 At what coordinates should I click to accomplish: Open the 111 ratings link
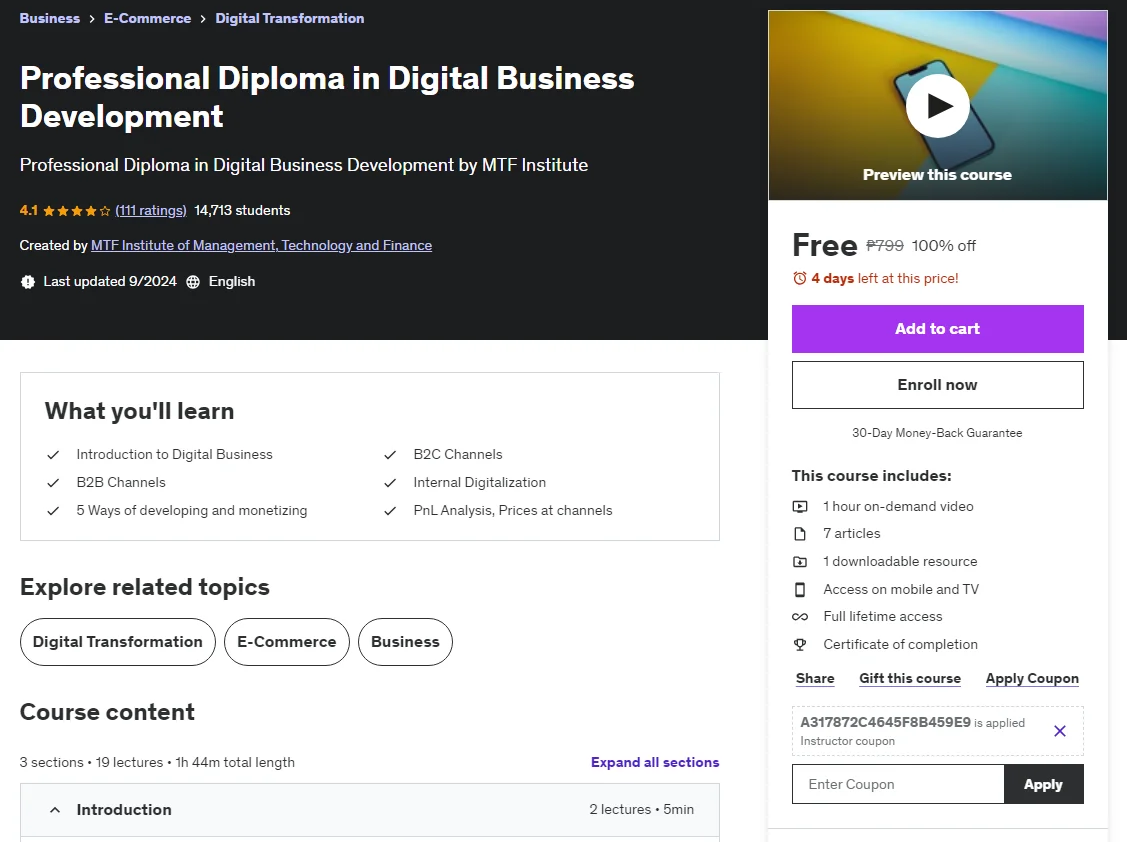click(x=151, y=211)
